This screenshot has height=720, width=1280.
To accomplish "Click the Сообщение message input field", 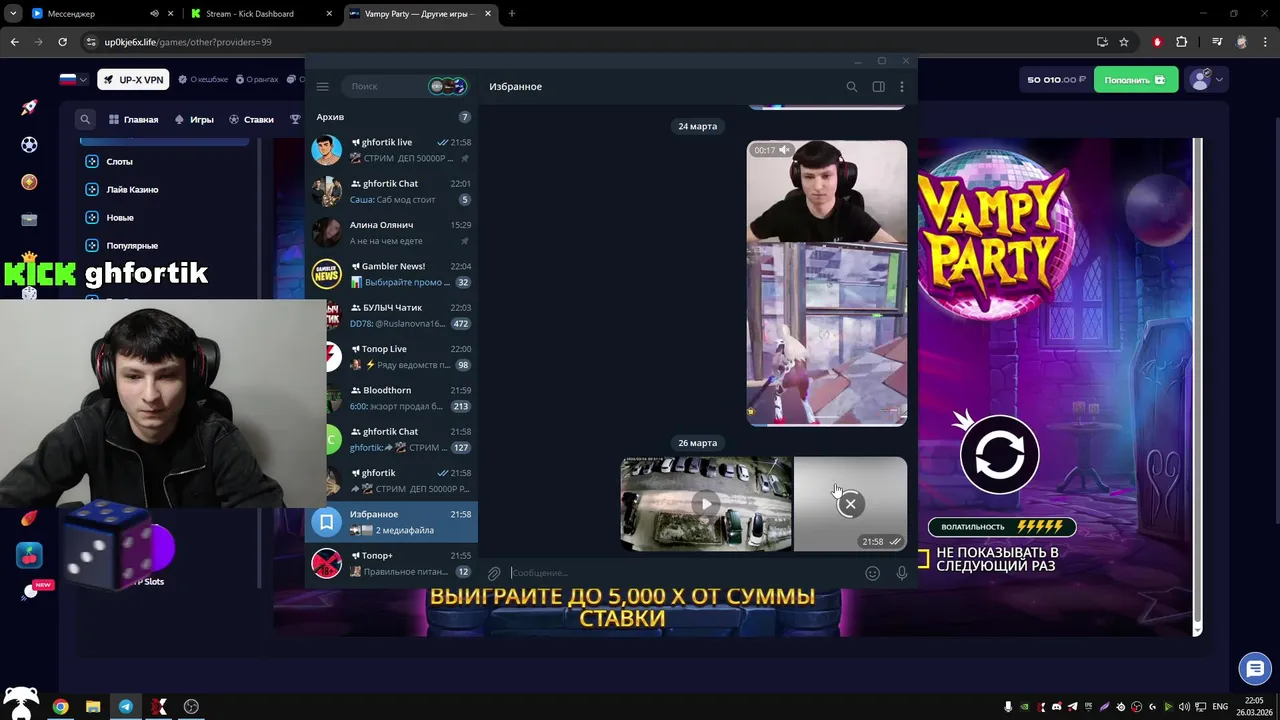I will tap(685, 573).
